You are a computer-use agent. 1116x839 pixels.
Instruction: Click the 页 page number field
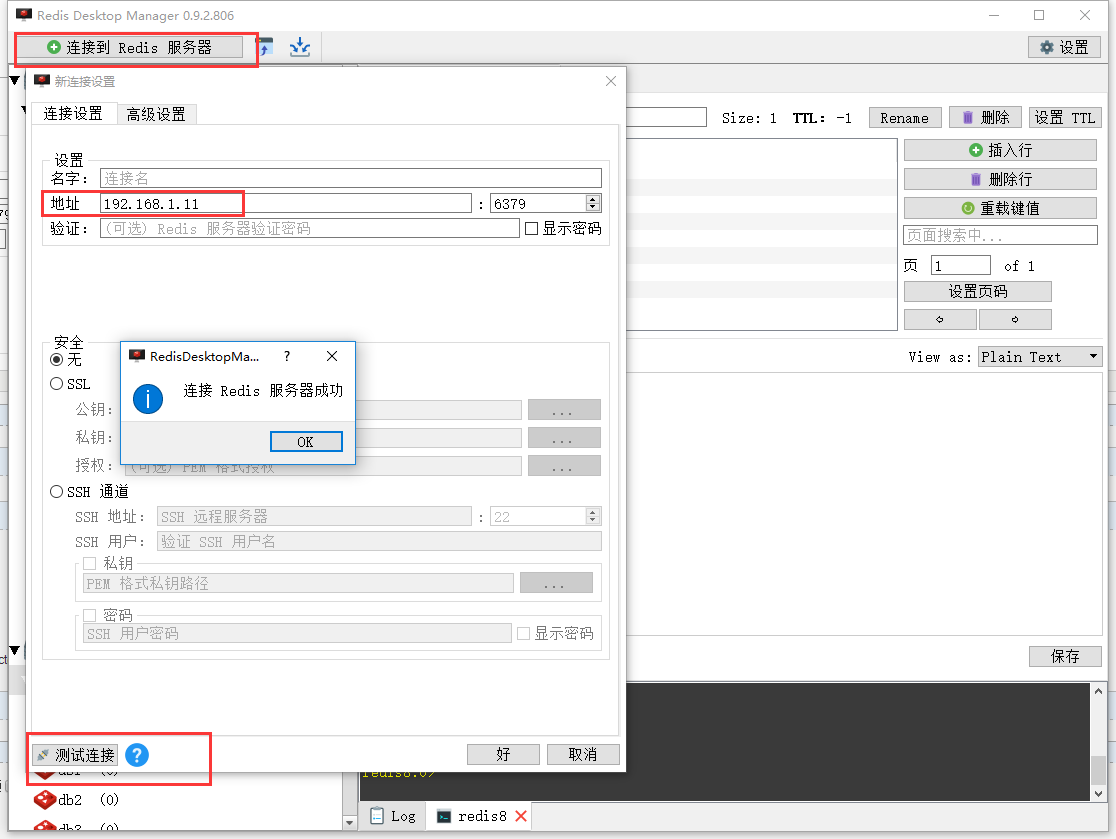[x=961, y=265]
